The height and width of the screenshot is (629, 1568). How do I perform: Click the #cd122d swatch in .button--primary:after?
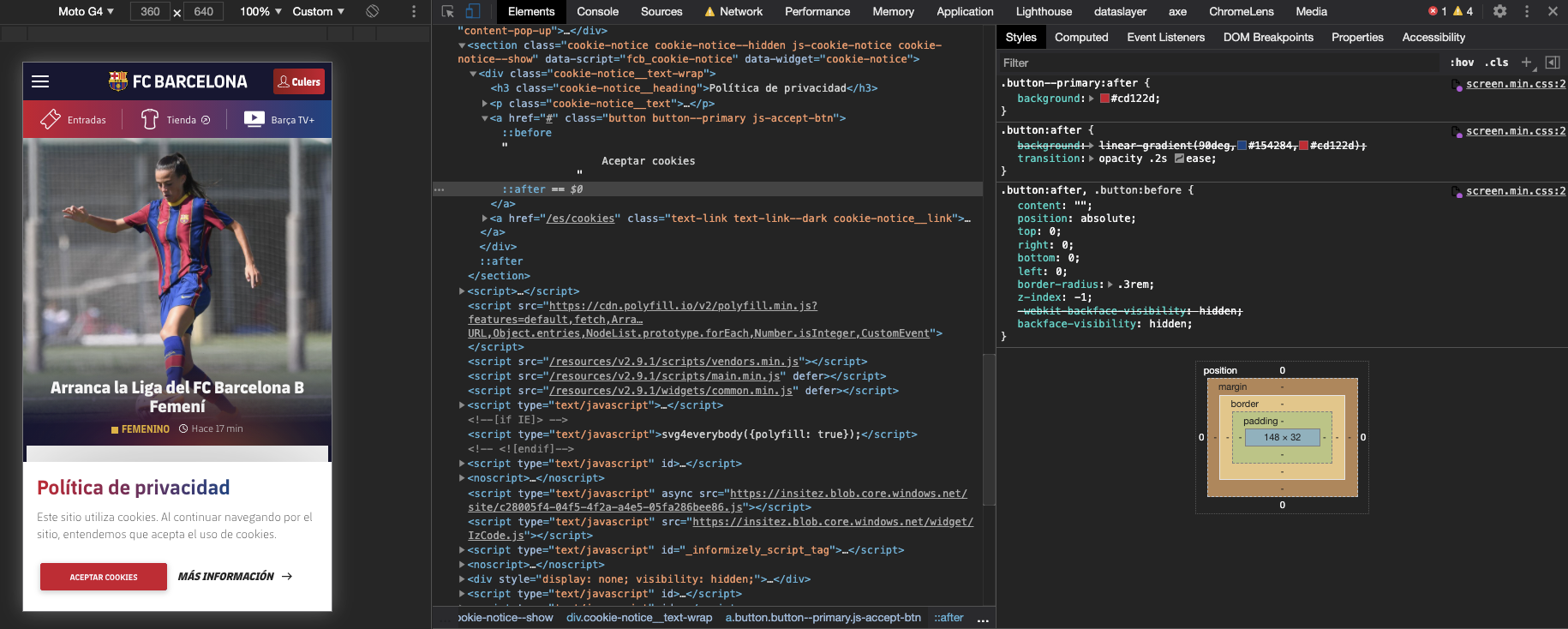pyautogui.click(x=1104, y=99)
